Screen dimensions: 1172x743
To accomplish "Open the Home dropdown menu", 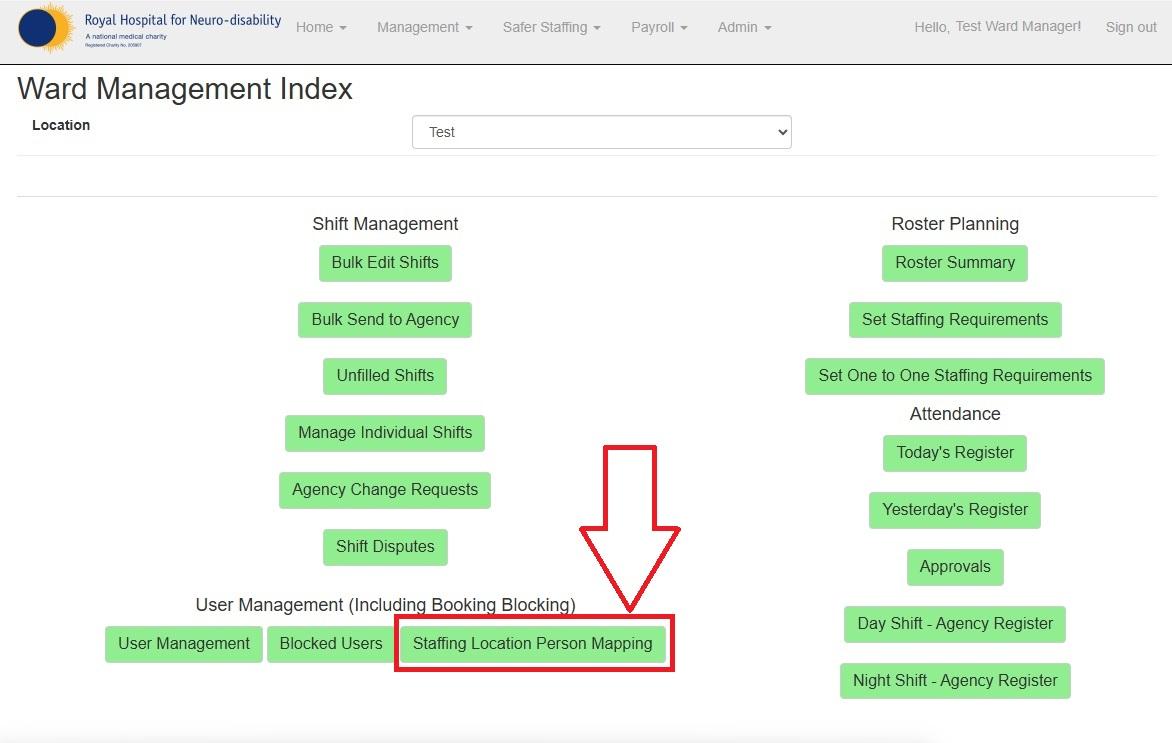I will coord(321,28).
